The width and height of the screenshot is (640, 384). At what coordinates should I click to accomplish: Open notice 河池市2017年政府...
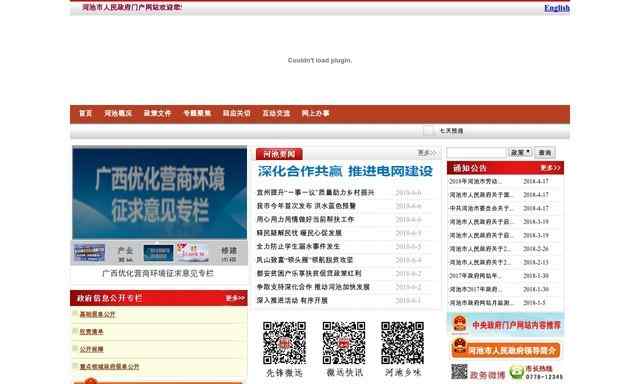pos(476,289)
